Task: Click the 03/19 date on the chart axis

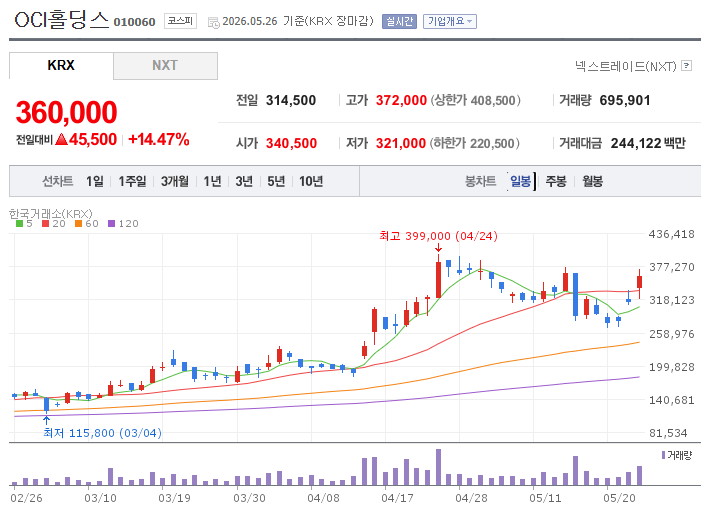Action: (x=174, y=498)
